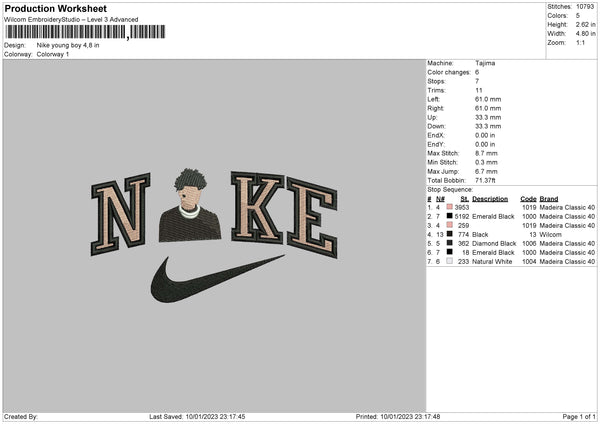Click the 'EndY:' label
Screen dimensions: 600x424
point(436,144)
